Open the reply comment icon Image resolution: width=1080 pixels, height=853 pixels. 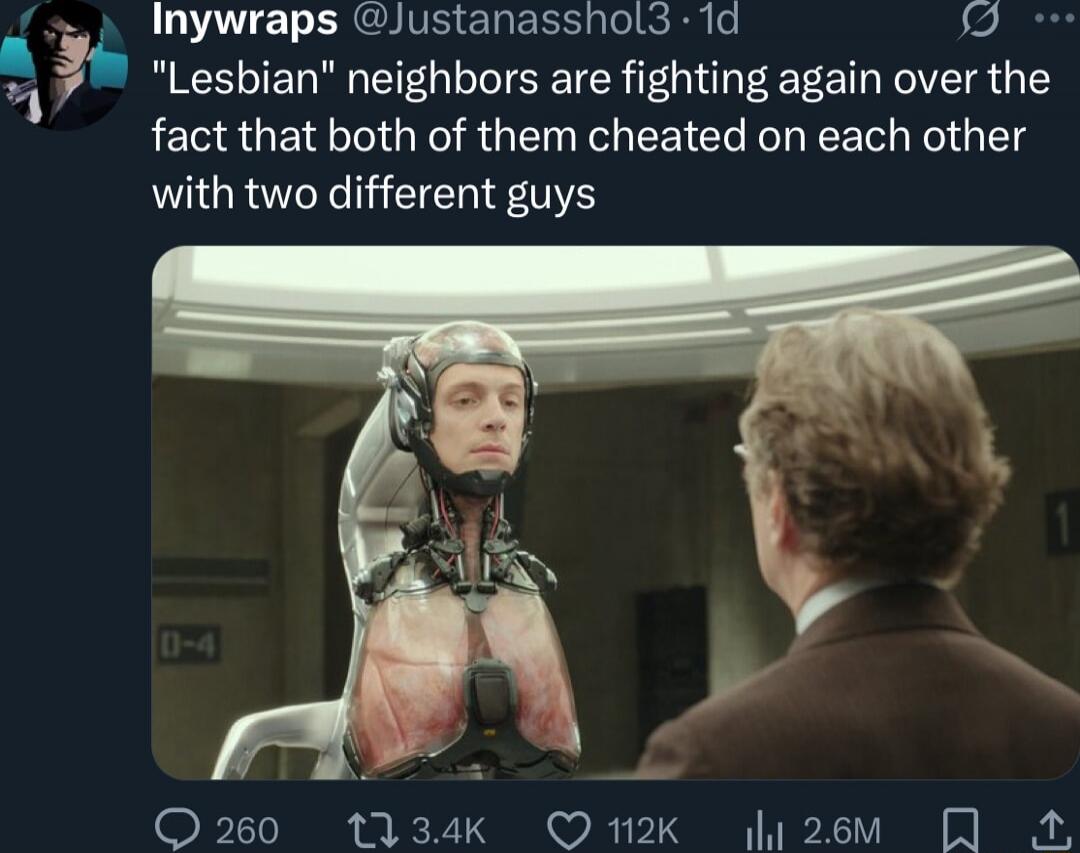pyautogui.click(x=176, y=830)
